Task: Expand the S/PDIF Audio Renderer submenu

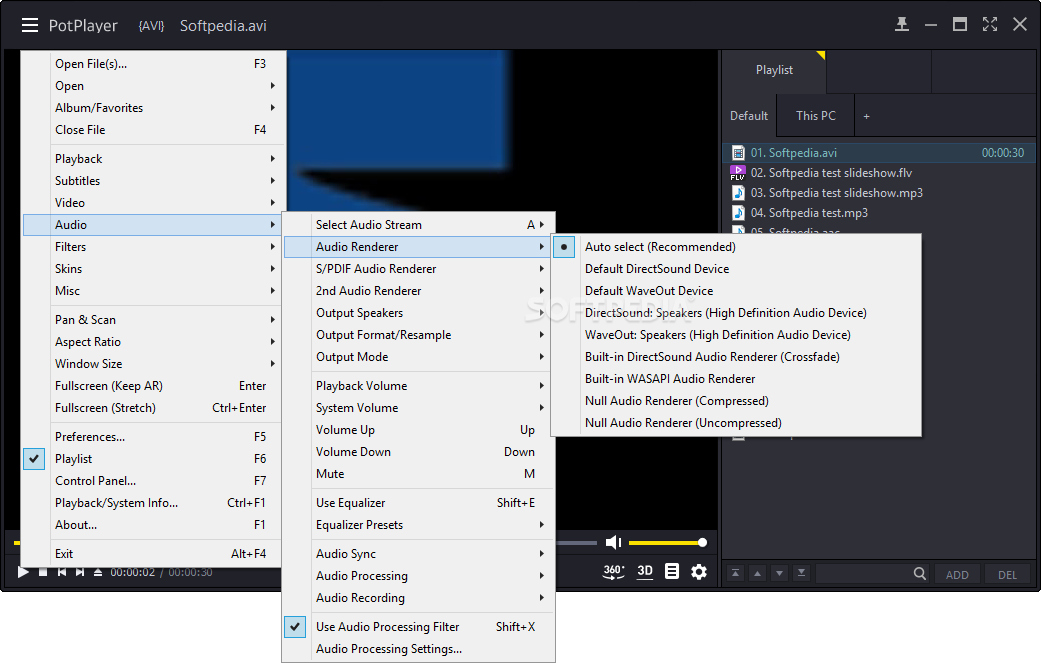Action: pos(418,269)
